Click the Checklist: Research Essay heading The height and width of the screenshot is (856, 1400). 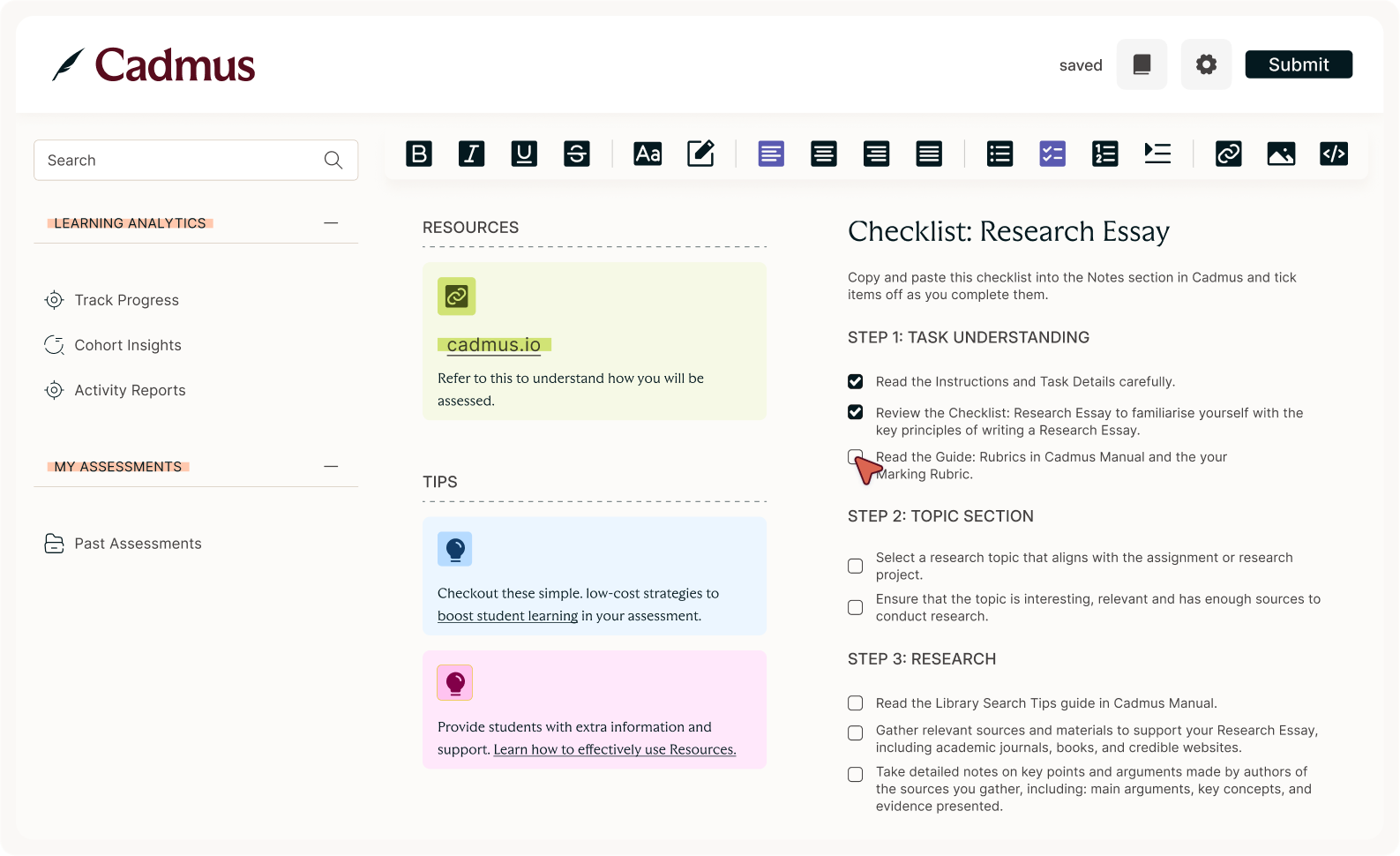click(x=1008, y=231)
